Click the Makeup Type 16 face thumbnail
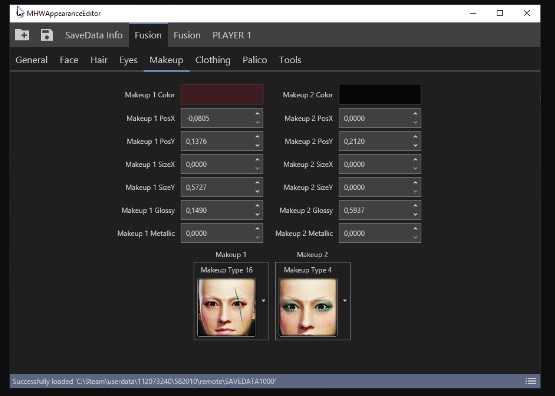555x396 pixels. pyautogui.click(x=227, y=307)
